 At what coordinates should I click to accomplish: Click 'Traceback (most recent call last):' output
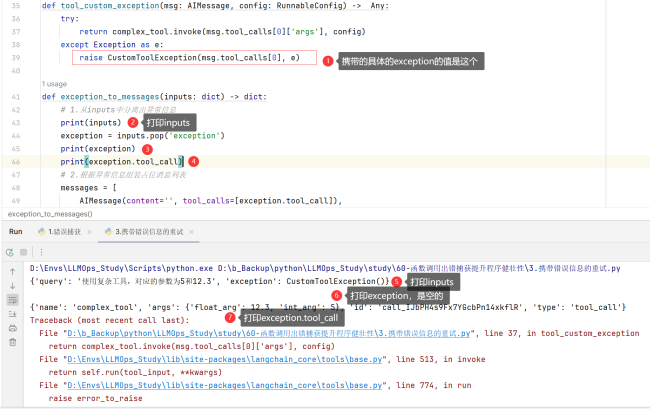click(109, 320)
